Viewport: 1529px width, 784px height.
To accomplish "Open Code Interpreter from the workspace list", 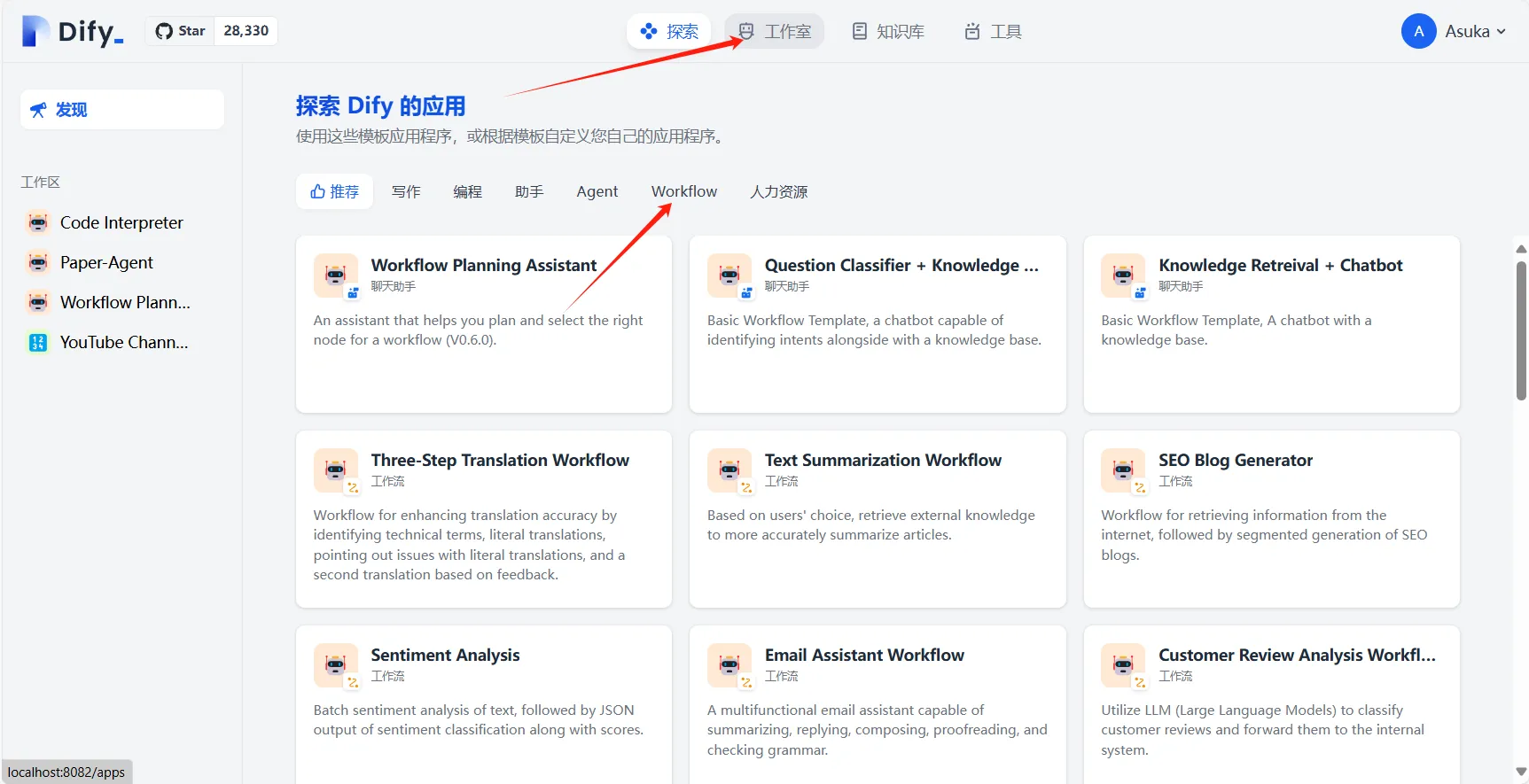I will tap(121, 222).
